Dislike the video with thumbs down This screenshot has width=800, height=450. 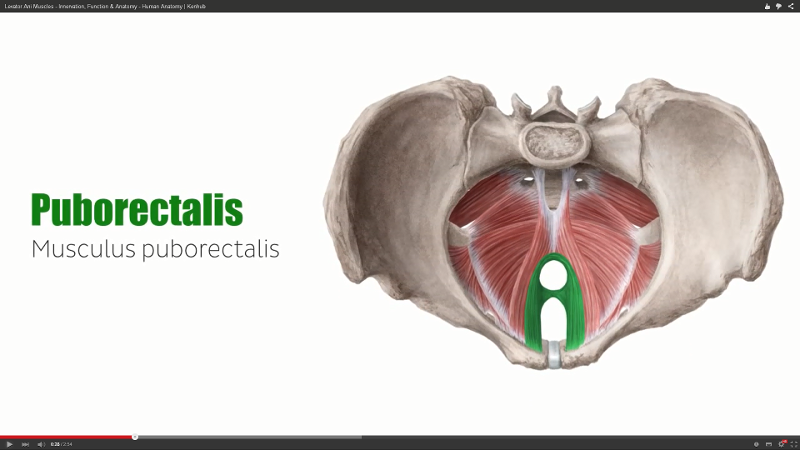pos(779,6)
